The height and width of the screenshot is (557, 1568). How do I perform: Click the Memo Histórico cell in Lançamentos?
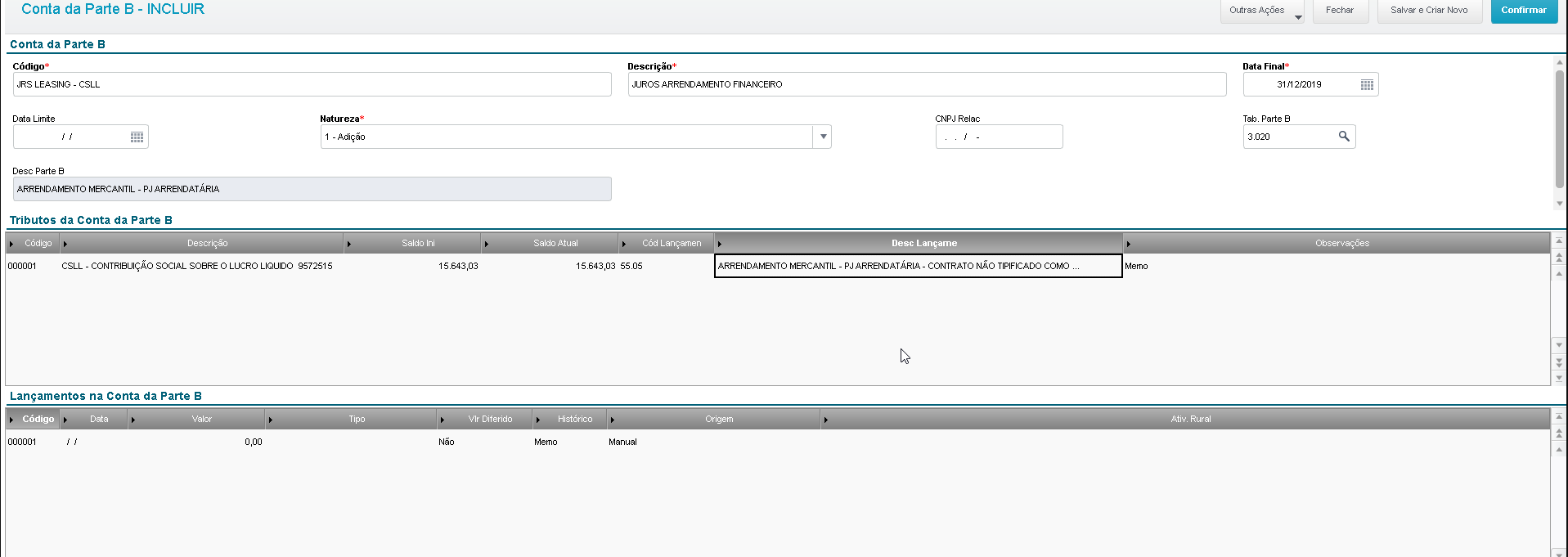click(569, 442)
